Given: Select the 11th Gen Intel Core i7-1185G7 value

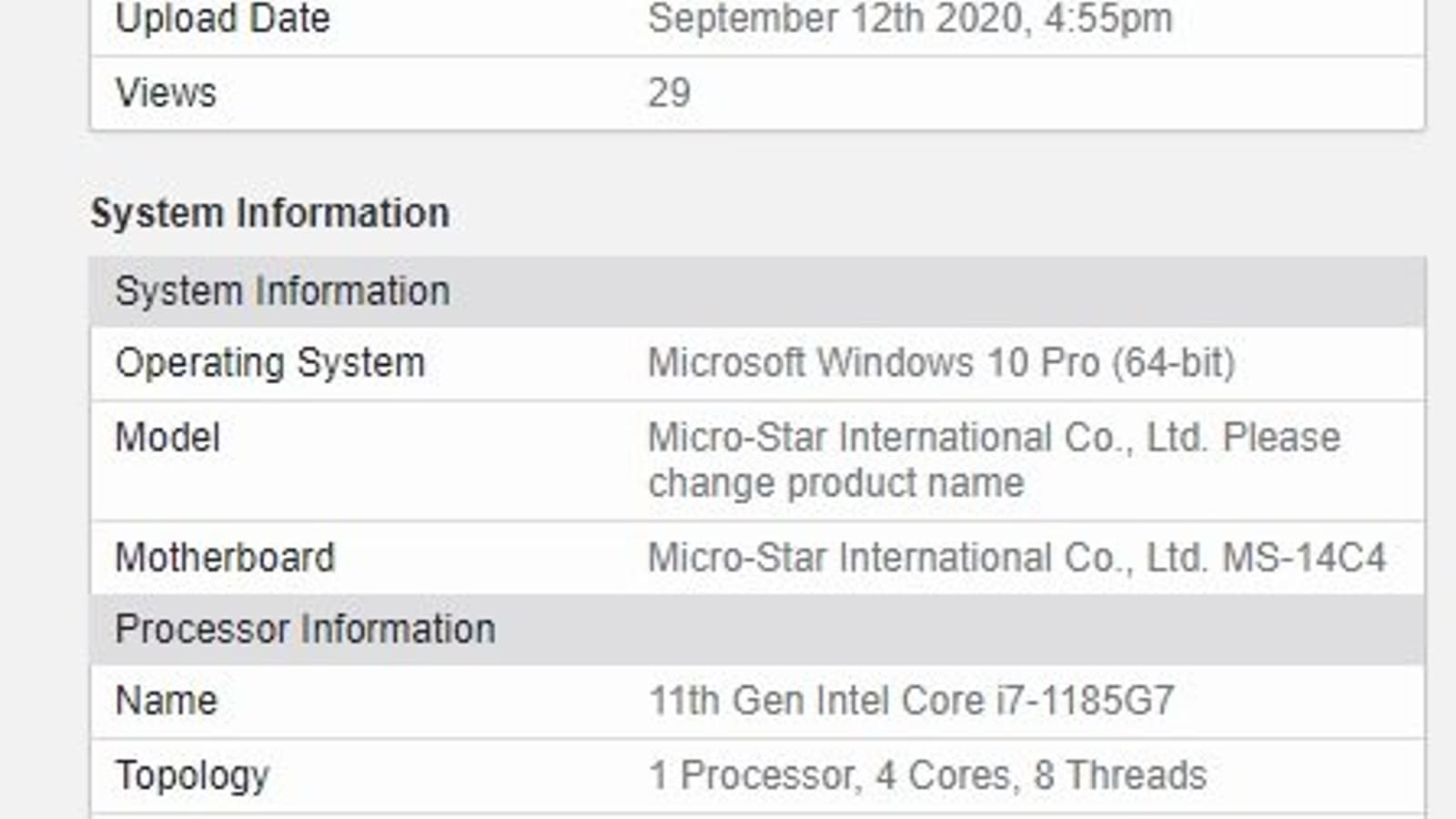Looking at the screenshot, I should coord(911,702).
